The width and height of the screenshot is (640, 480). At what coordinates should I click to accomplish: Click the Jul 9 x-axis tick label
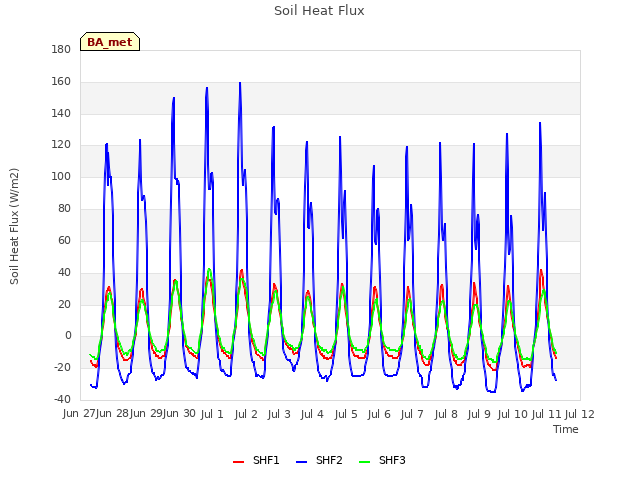tap(479, 414)
